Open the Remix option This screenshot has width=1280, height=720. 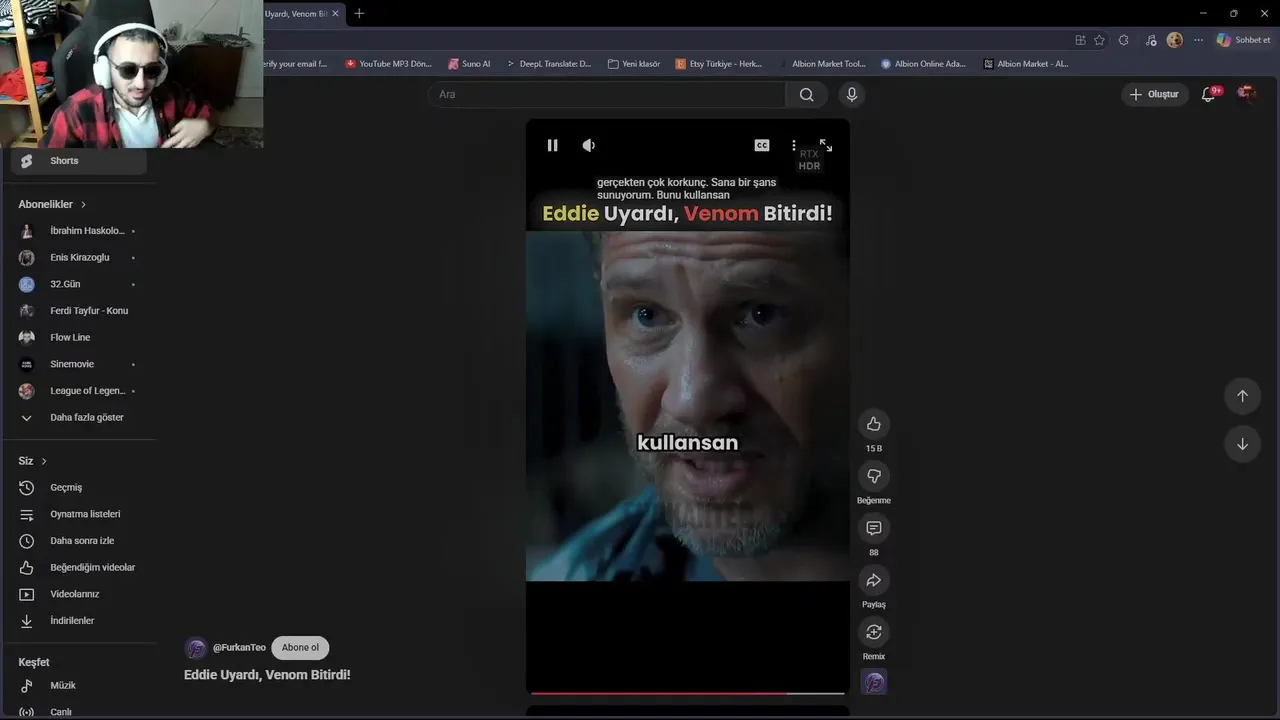click(874, 632)
